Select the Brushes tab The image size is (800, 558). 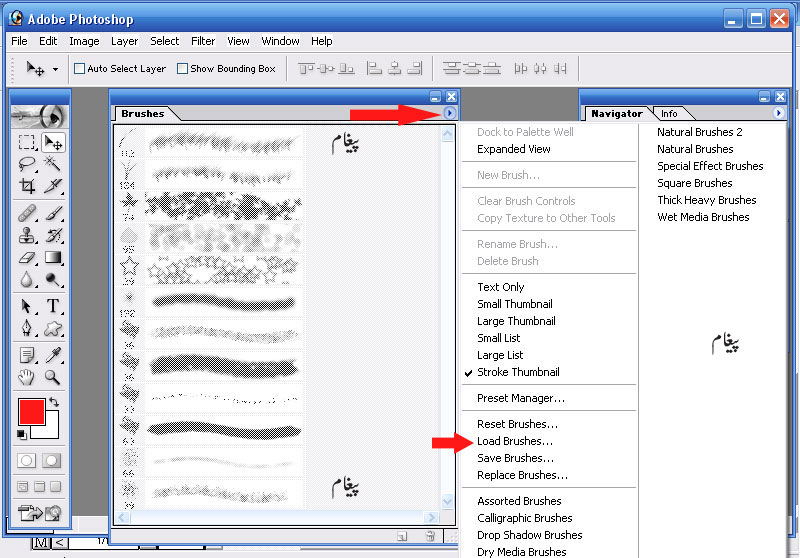click(143, 114)
